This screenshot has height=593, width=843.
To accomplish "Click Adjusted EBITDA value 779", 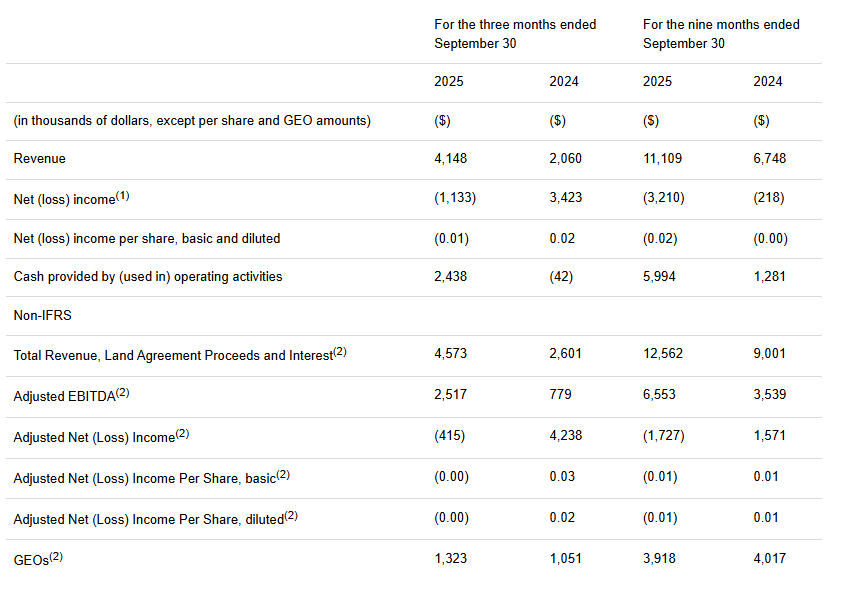I will 560,394.
